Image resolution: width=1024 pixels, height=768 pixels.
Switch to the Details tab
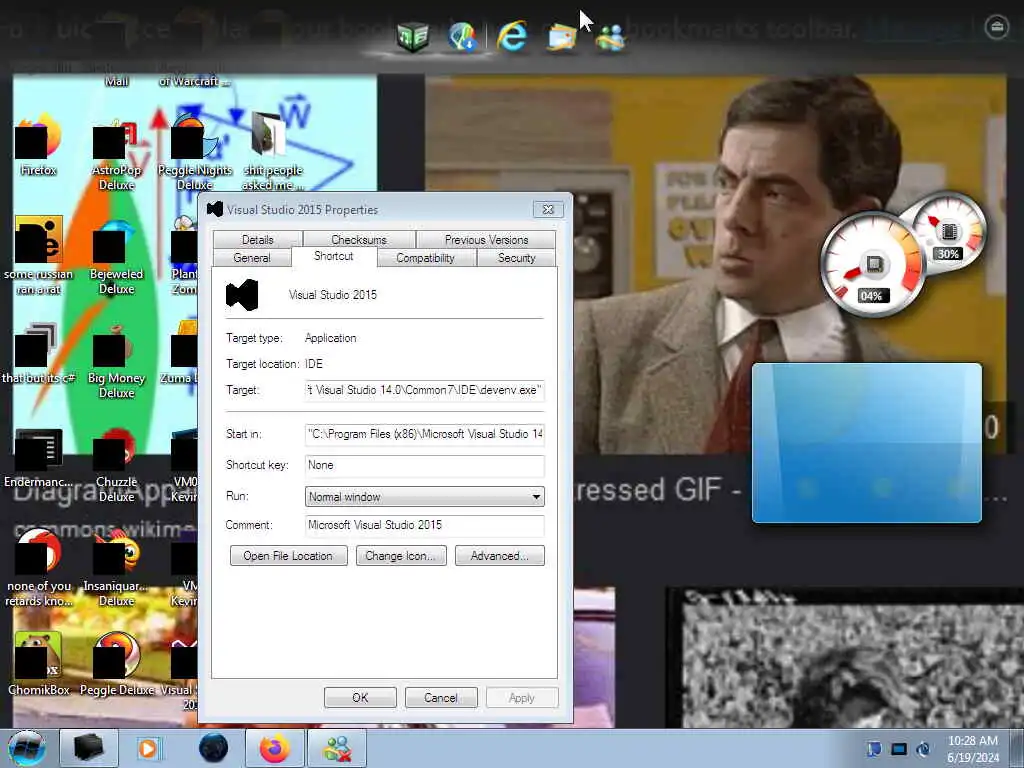pos(258,240)
